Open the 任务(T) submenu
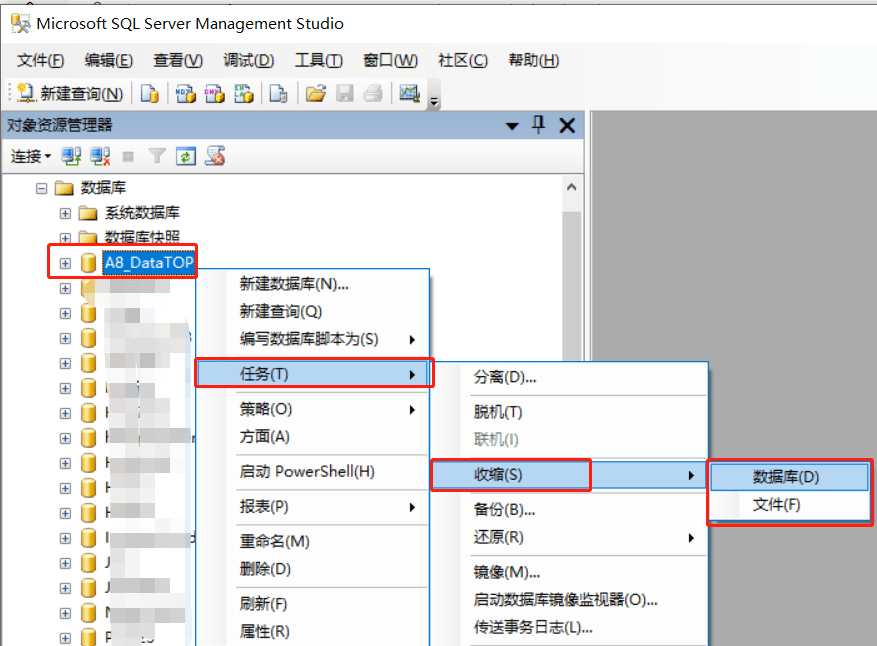 click(314, 374)
